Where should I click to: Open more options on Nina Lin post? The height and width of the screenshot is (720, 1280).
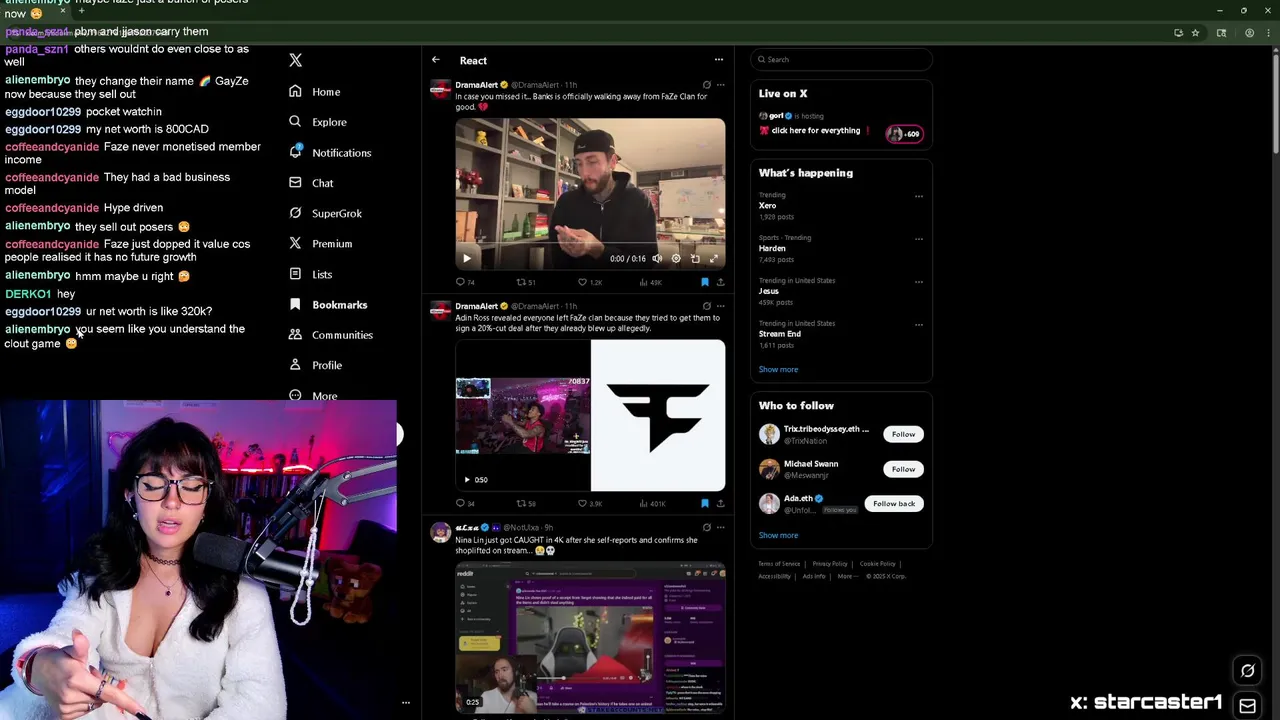click(x=720, y=527)
